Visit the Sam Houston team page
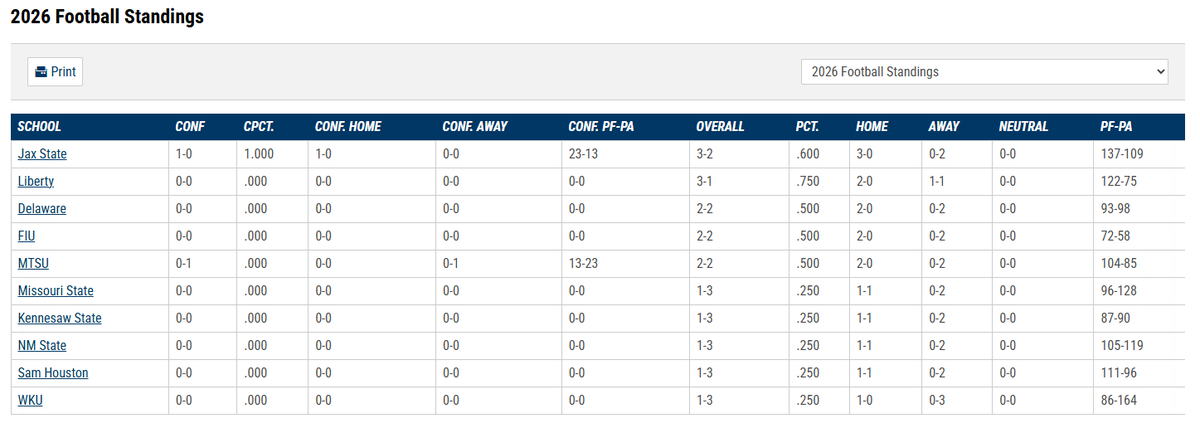1200x433 pixels. tap(53, 373)
